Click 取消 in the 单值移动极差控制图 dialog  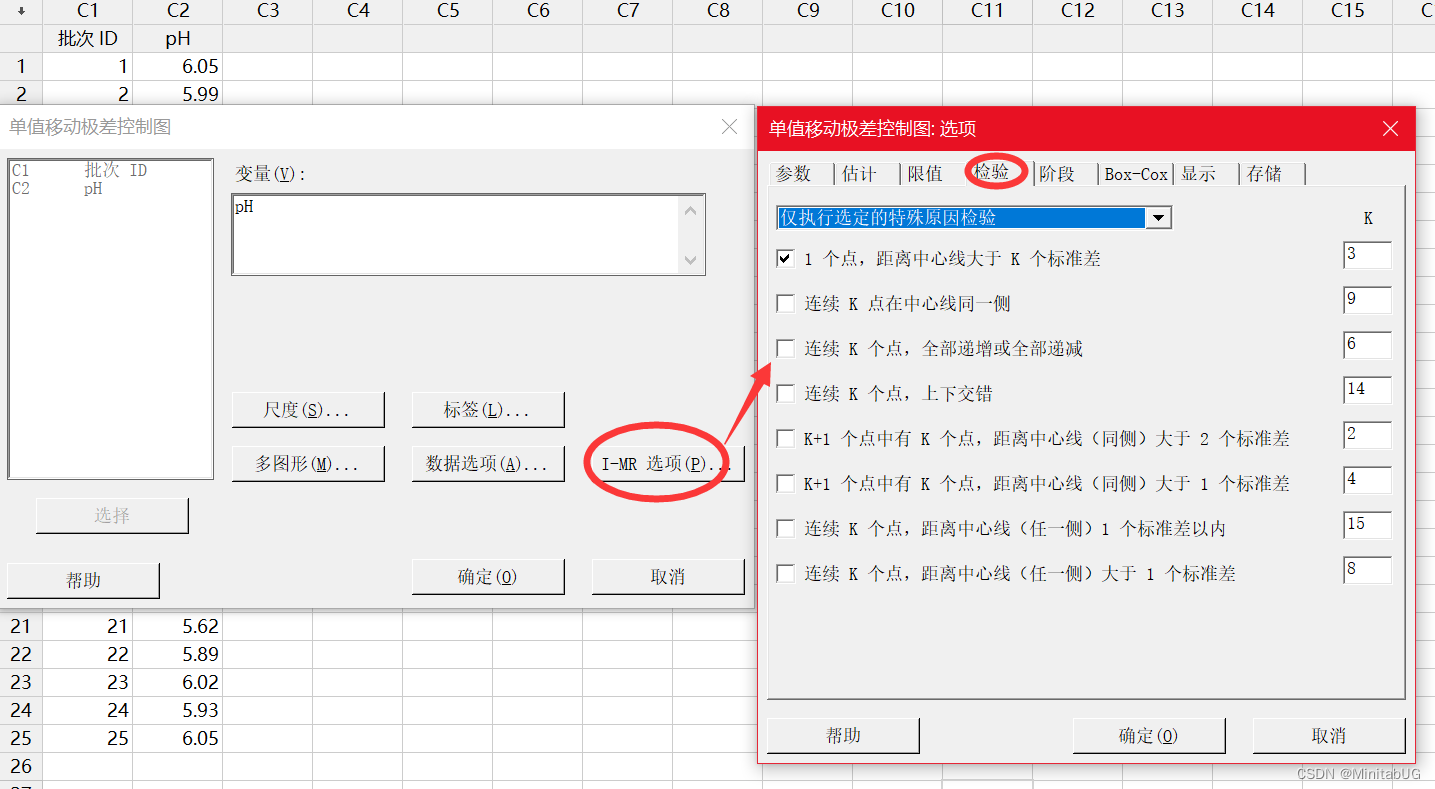coord(668,577)
